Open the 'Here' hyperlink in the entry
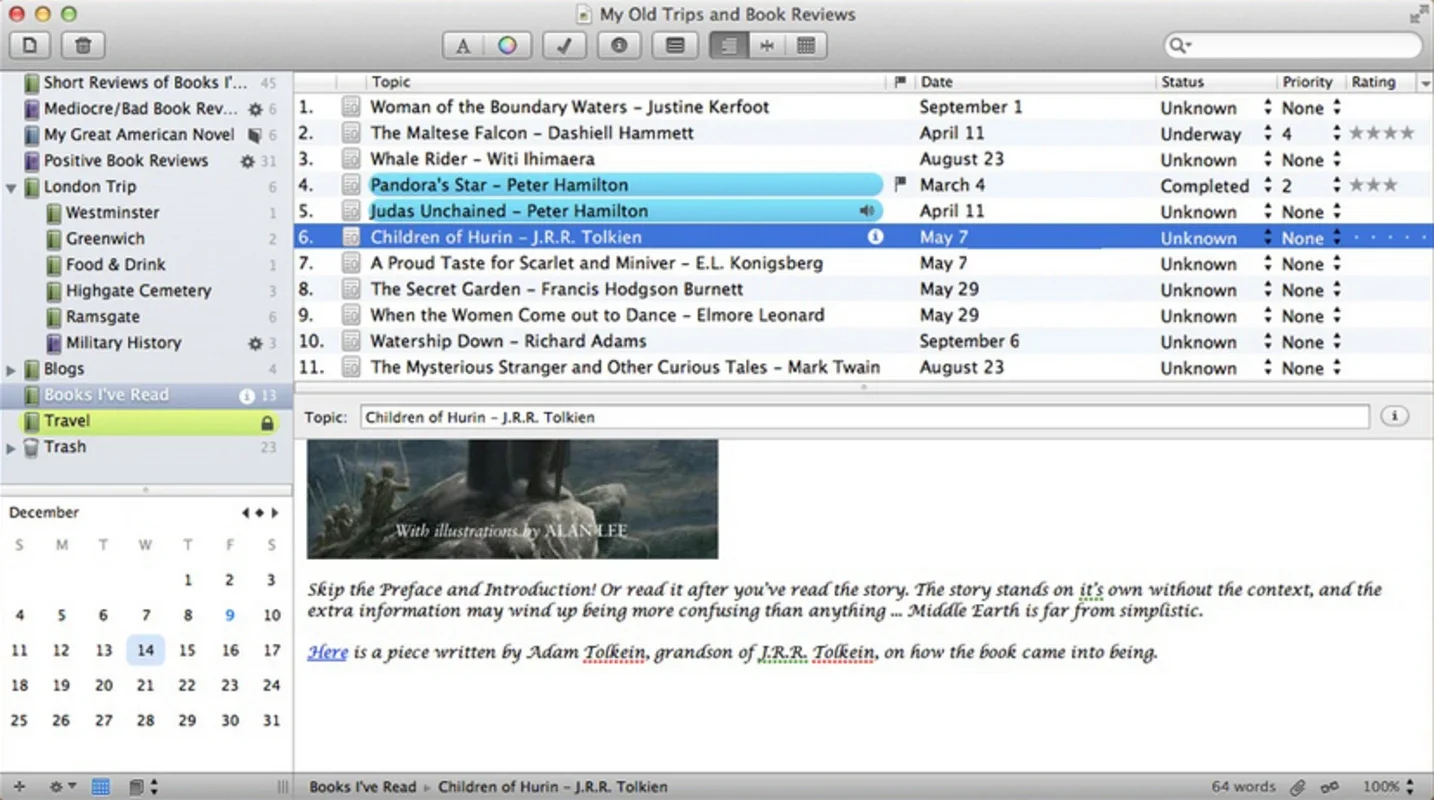 point(328,652)
